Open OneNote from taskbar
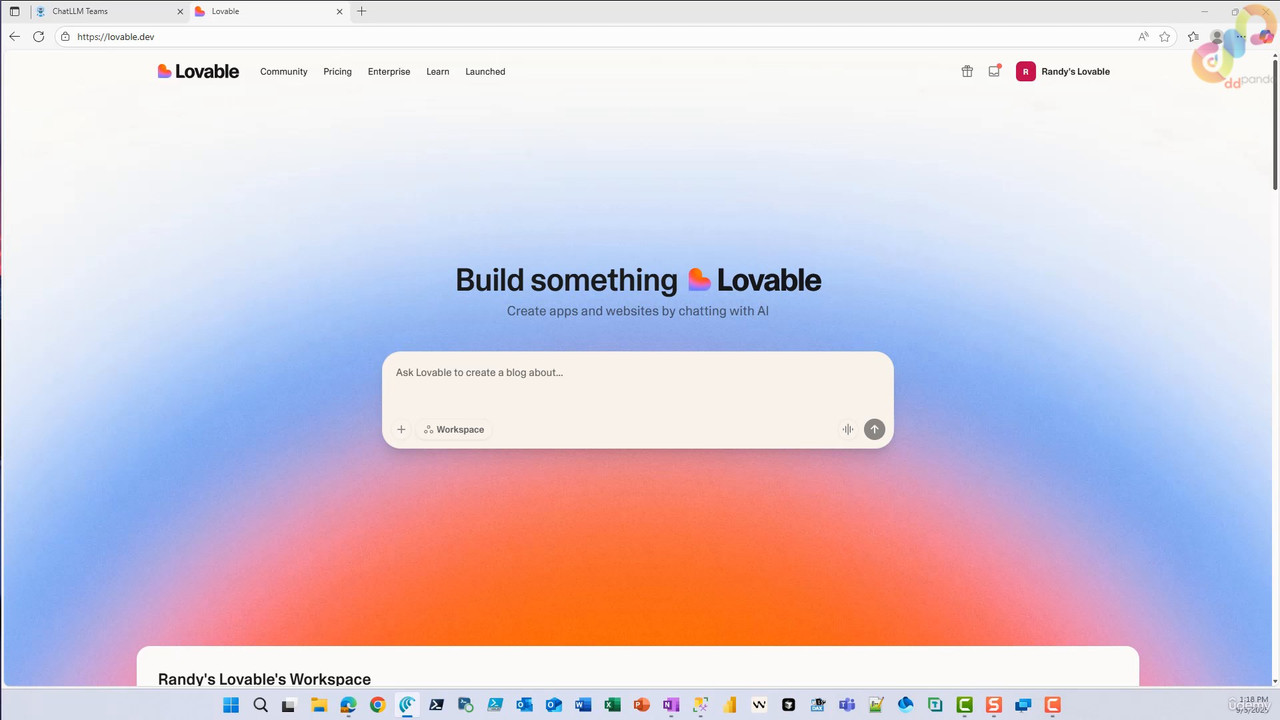The height and width of the screenshot is (720, 1280). click(x=671, y=705)
